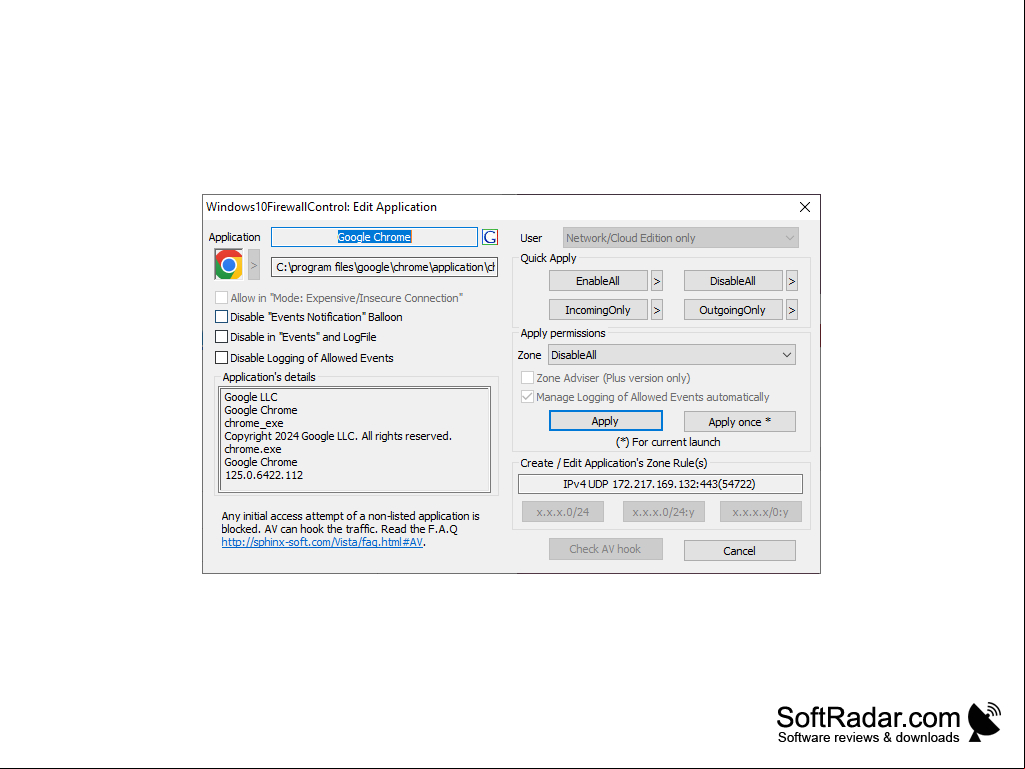Click the x.x.x.x/0:y rule button
1025x769 pixels.
760,512
